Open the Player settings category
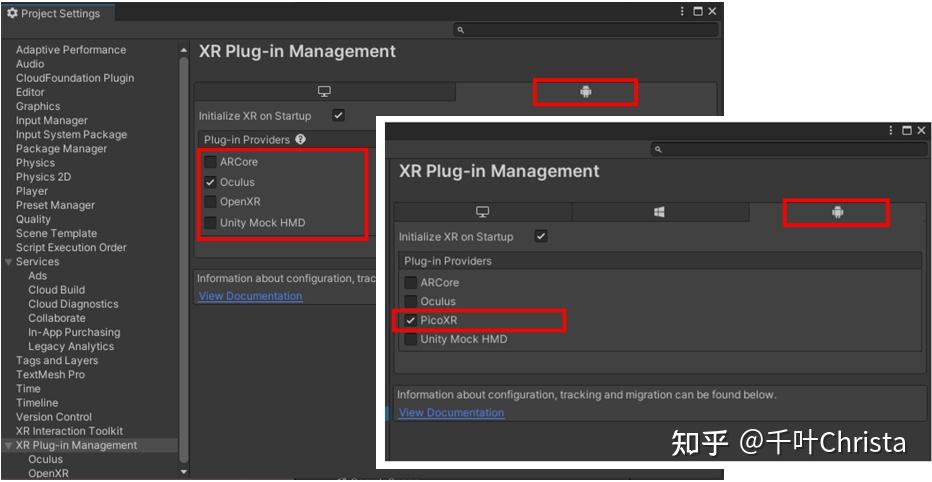The height and width of the screenshot is (482, 932). coord(32,191)
